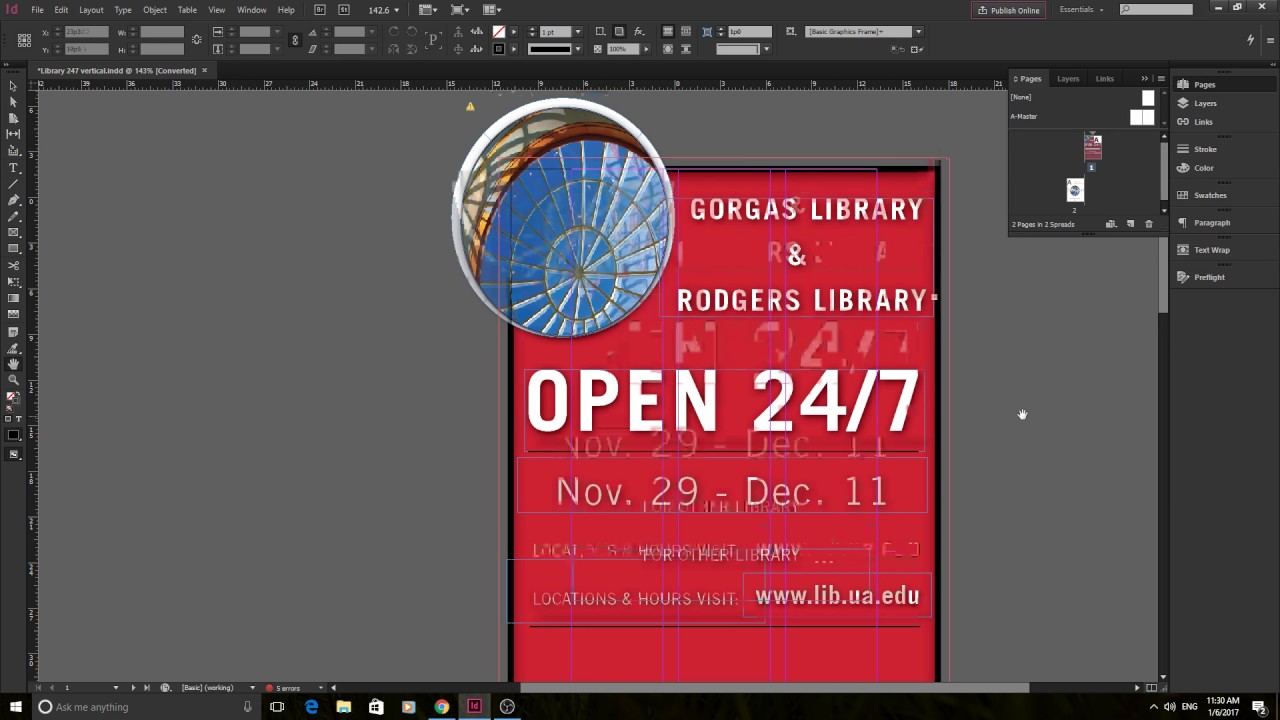The height and width of the screenshot is (720, 1280).
Task: Expand panels with double-arrow in Pages panel
Action: pos(1145,78)
